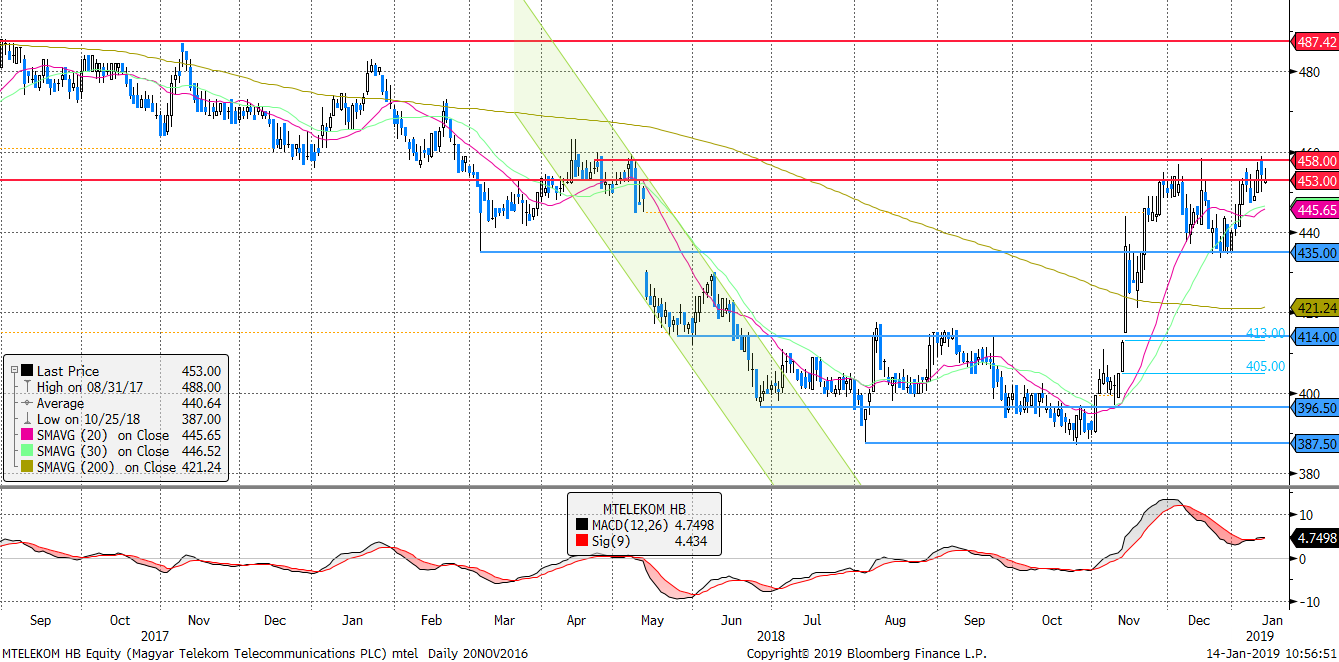Viewport: 1339px width, 662px height.
Task: Click the red Sig(9) legend swatch
Action: [x=584, y=541]
